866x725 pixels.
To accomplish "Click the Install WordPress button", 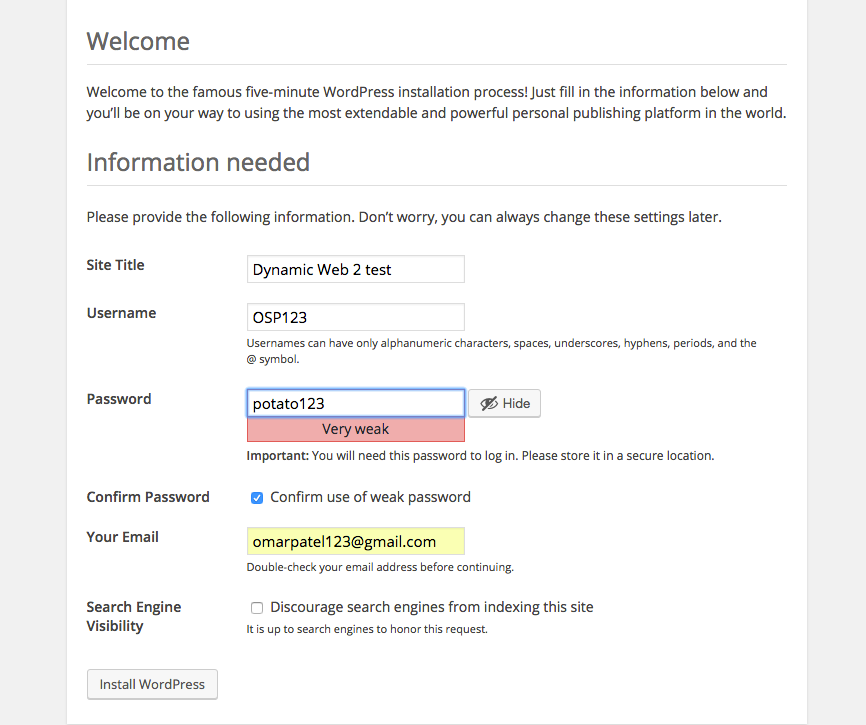I will point(152,684).
